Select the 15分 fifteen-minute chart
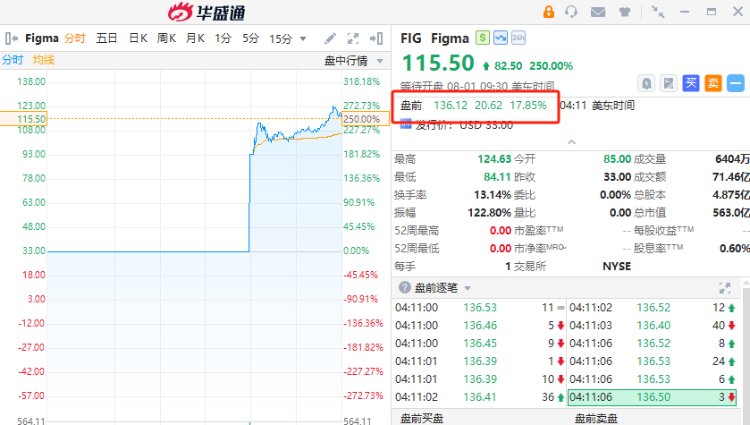750x425 pixels. coord(281,38)
